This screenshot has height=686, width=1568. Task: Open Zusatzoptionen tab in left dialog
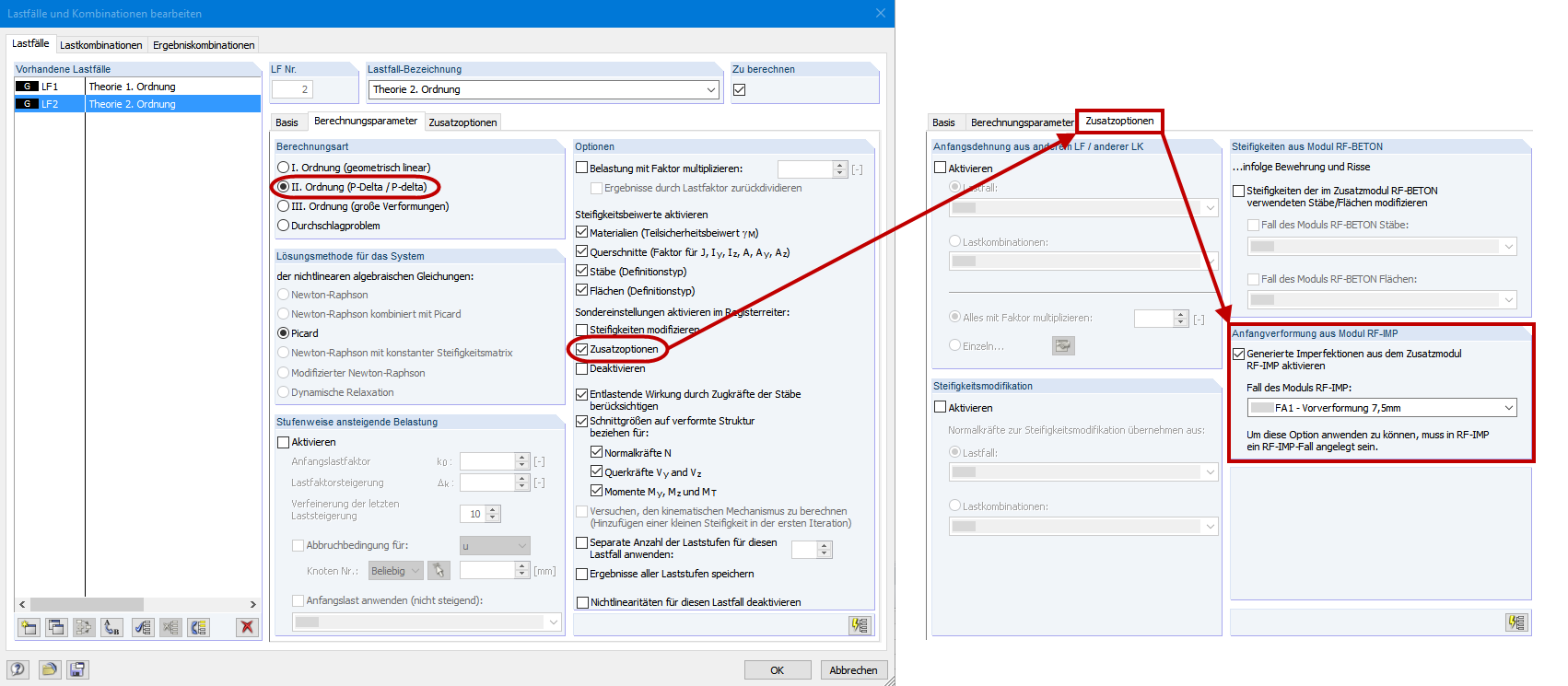[462, 122]
